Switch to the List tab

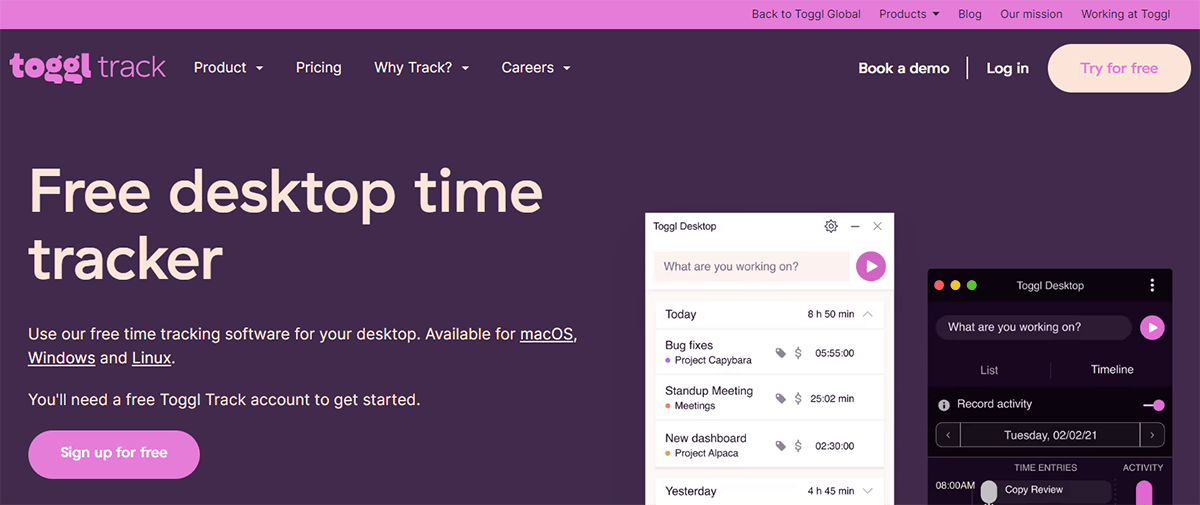click(989, 370)
